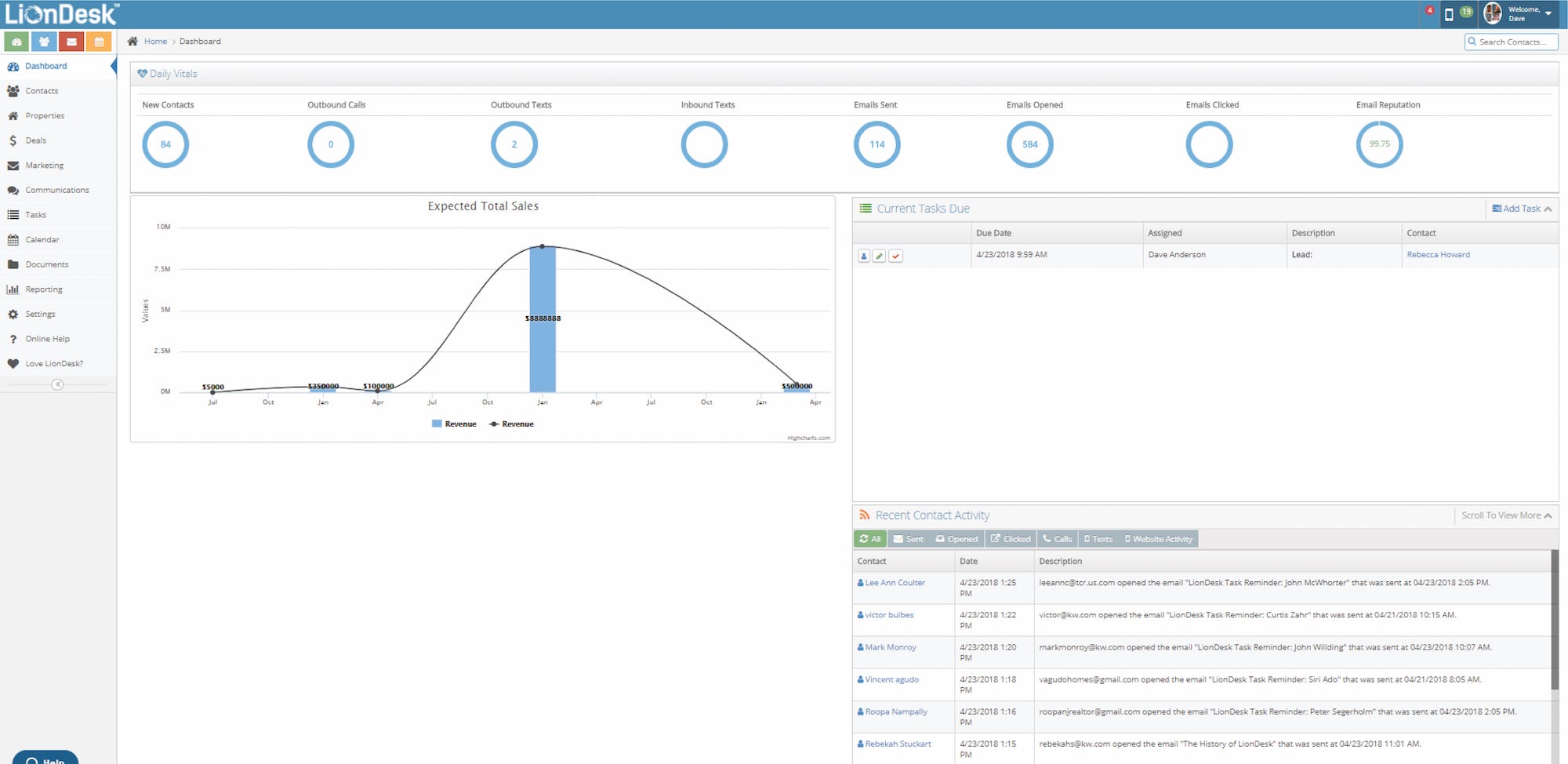Collapse the sidebar with the arrow toggle
Viewport: 1568px width, 764px height.
click(x=57, y=384)
